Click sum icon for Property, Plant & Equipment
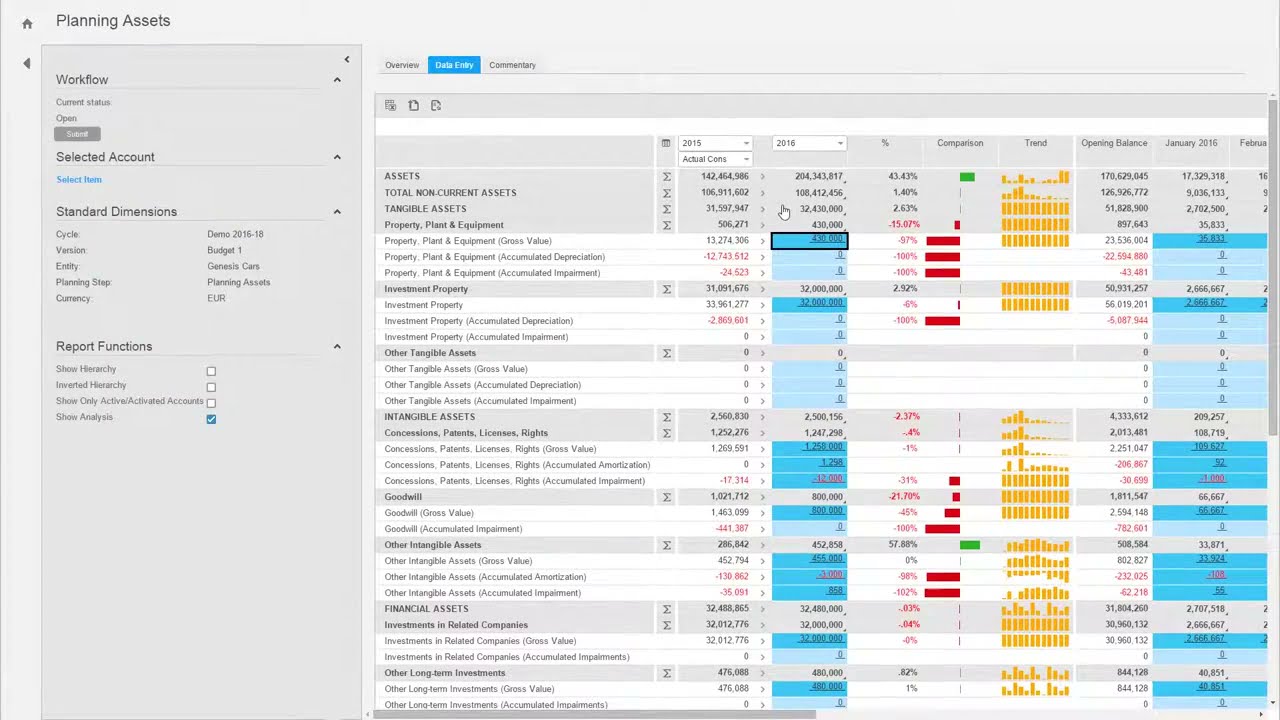Image resolution: width=1280 pixels, height=720 pixels. [x=667, y=225]
